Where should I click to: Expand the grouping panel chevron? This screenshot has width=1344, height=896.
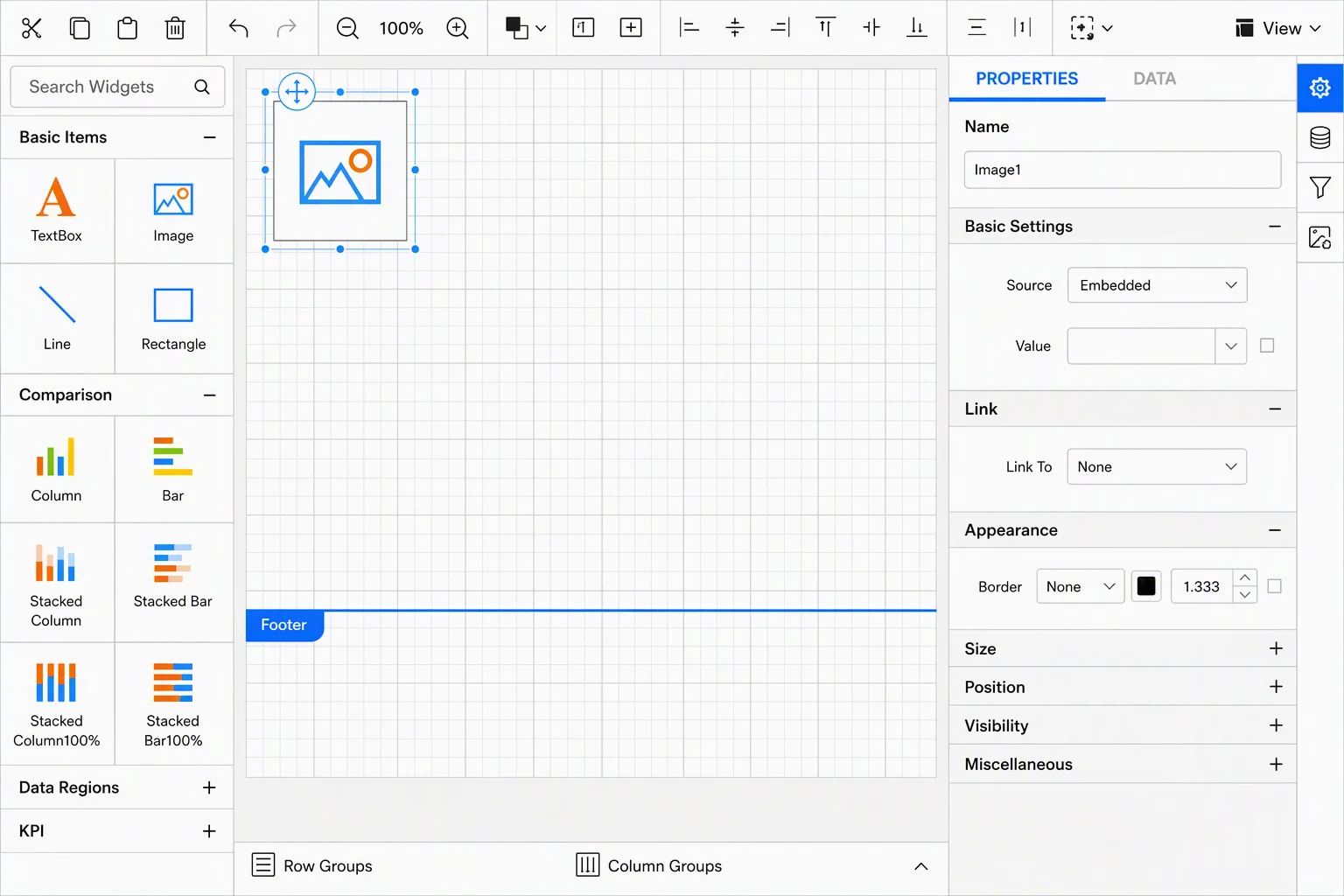pos(920,865)
